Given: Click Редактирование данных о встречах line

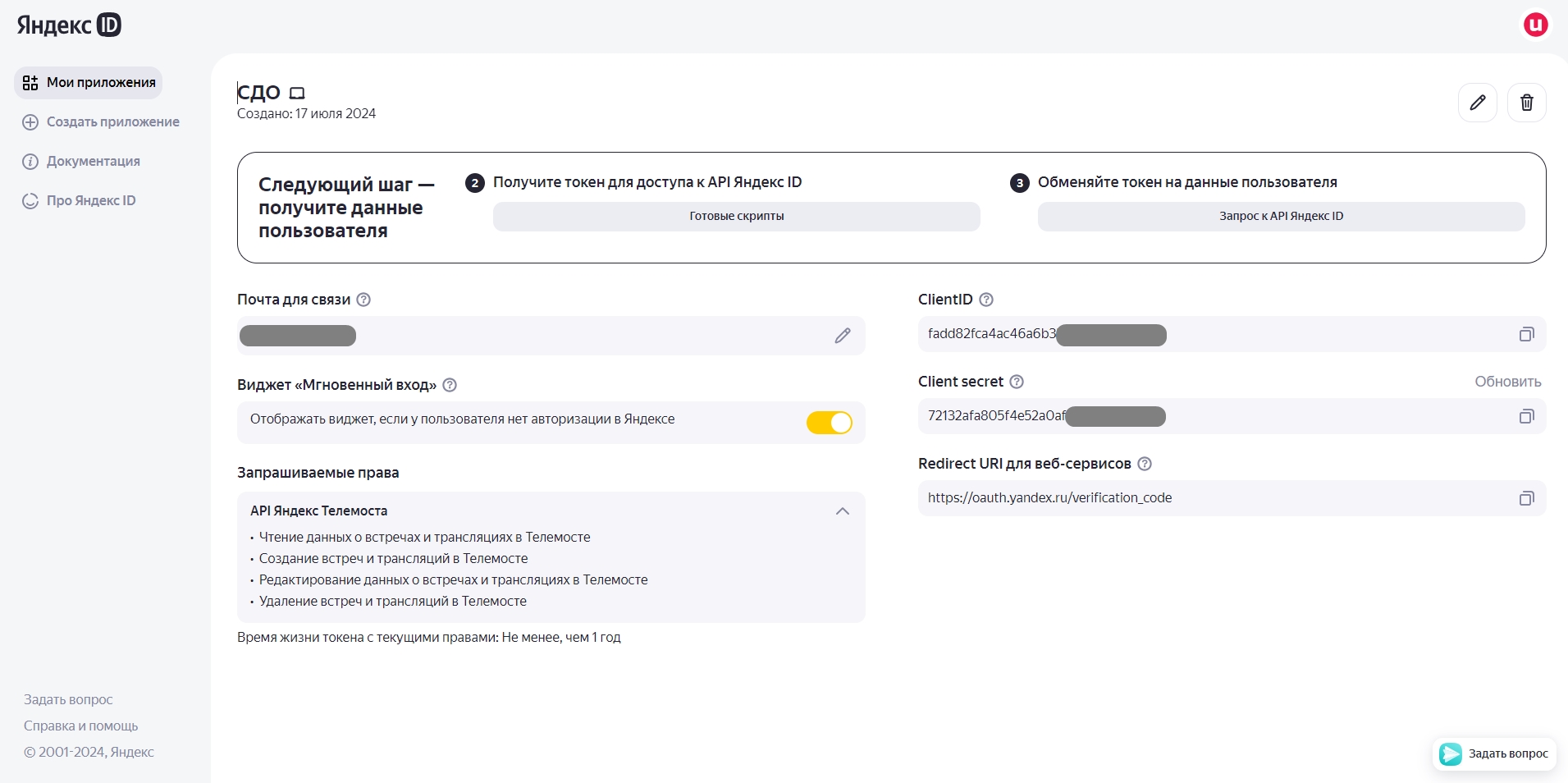Looking at the screenshot, I should tap(453, 579).
